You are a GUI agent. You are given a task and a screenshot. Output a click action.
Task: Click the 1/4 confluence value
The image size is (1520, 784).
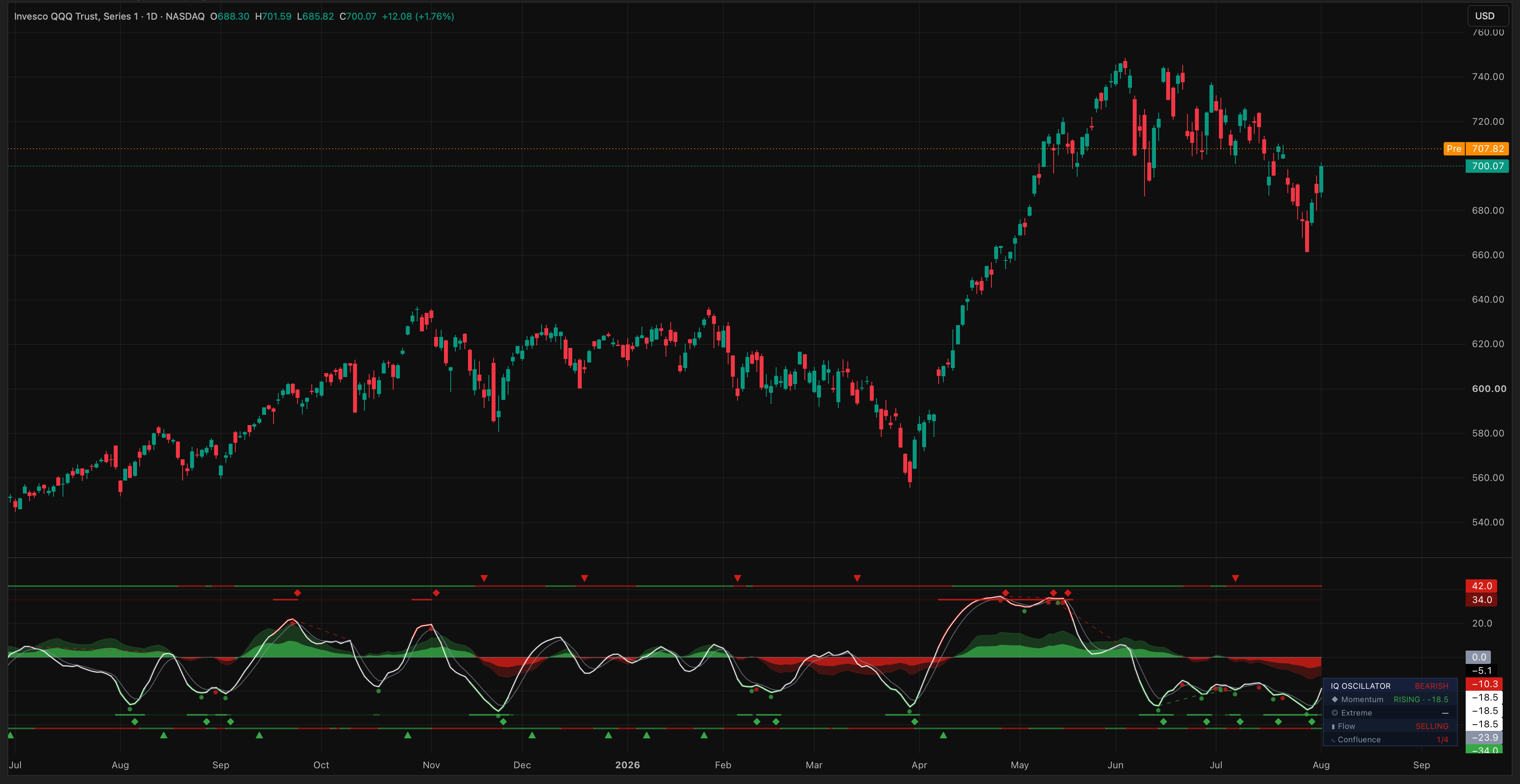(x=1442, y=740)
